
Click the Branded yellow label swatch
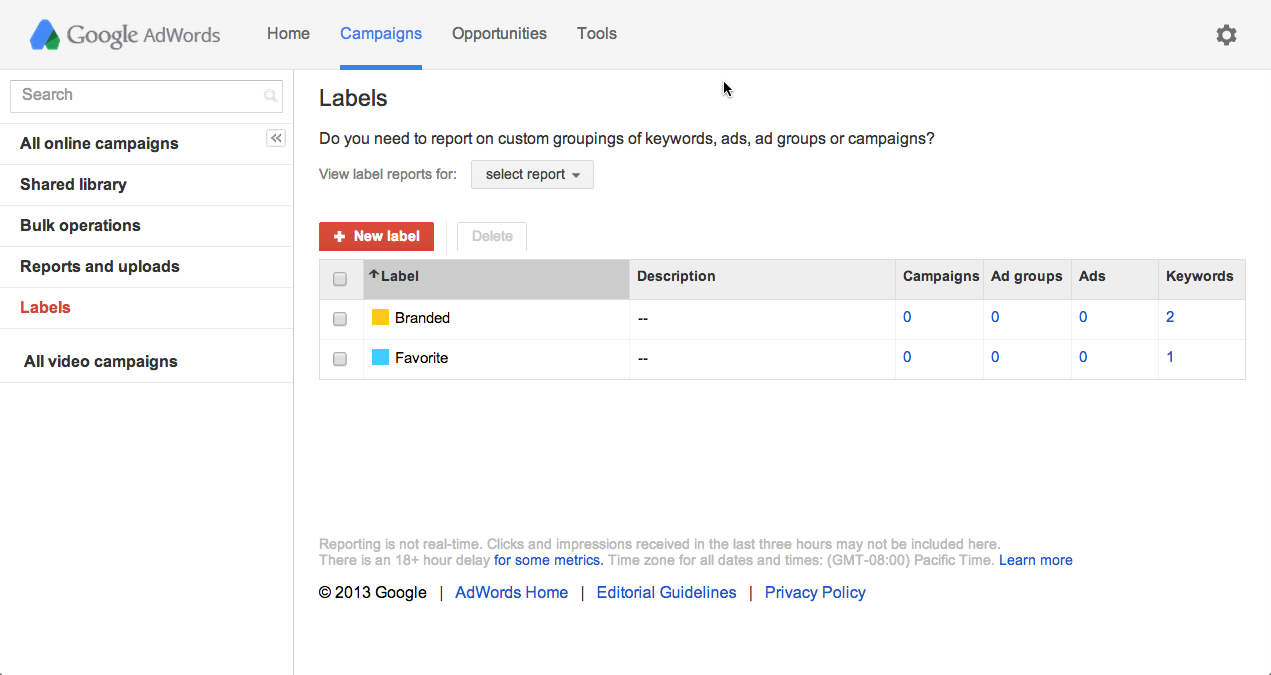pos(380,317)
